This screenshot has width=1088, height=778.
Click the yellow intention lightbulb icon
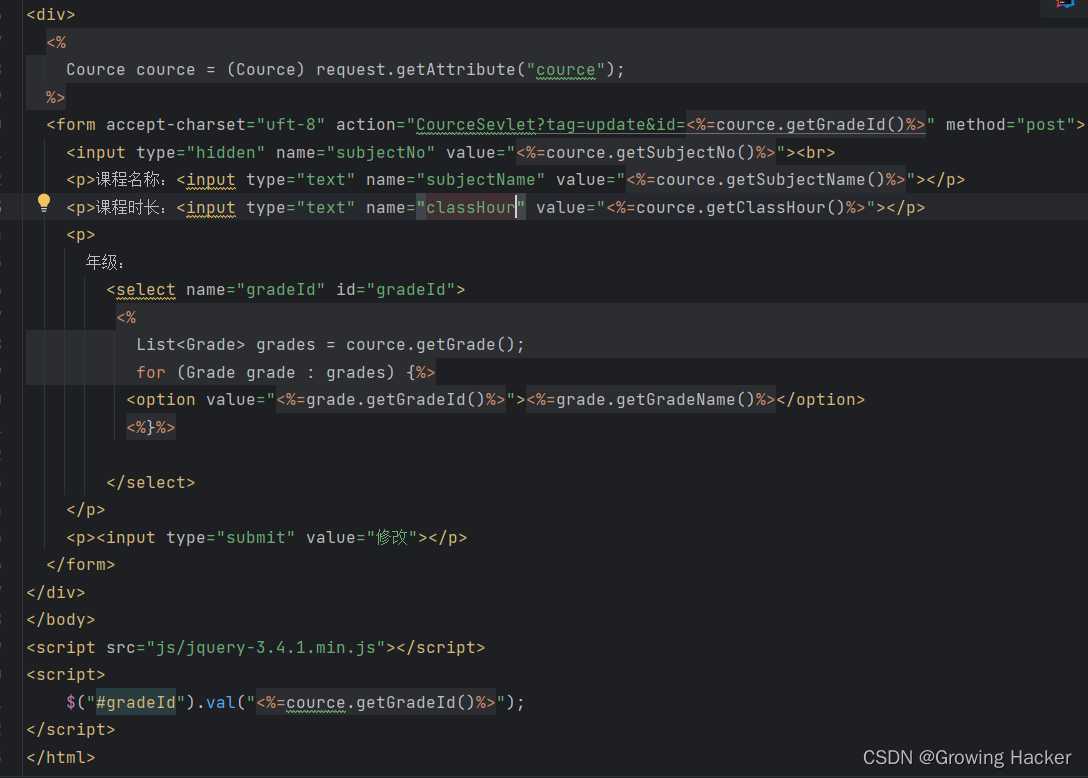(43, 202)
